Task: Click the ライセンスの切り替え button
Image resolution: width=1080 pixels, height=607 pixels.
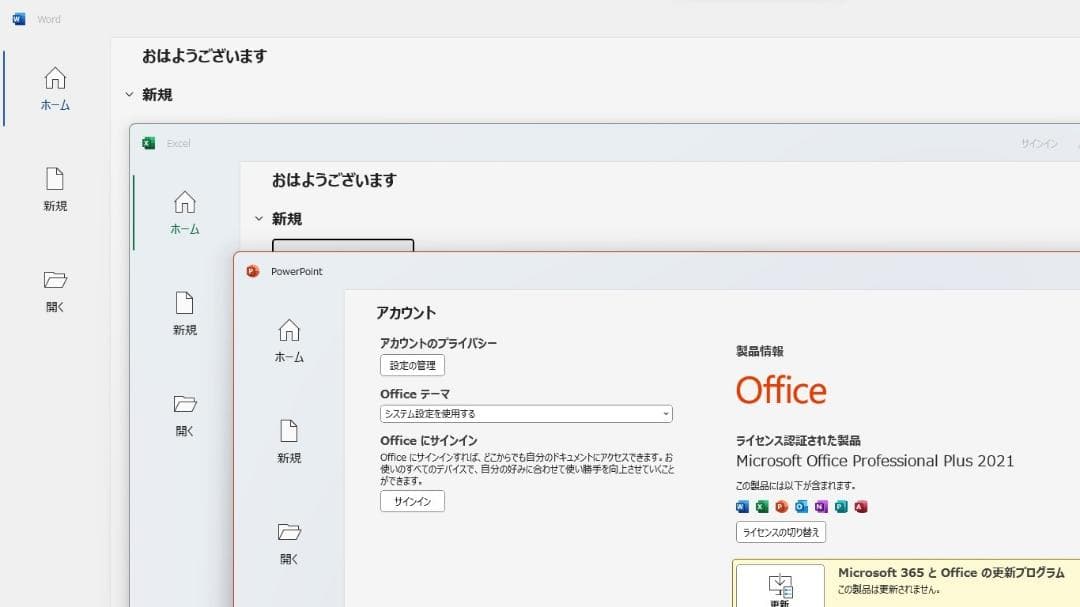Action: tap(779, 532)
